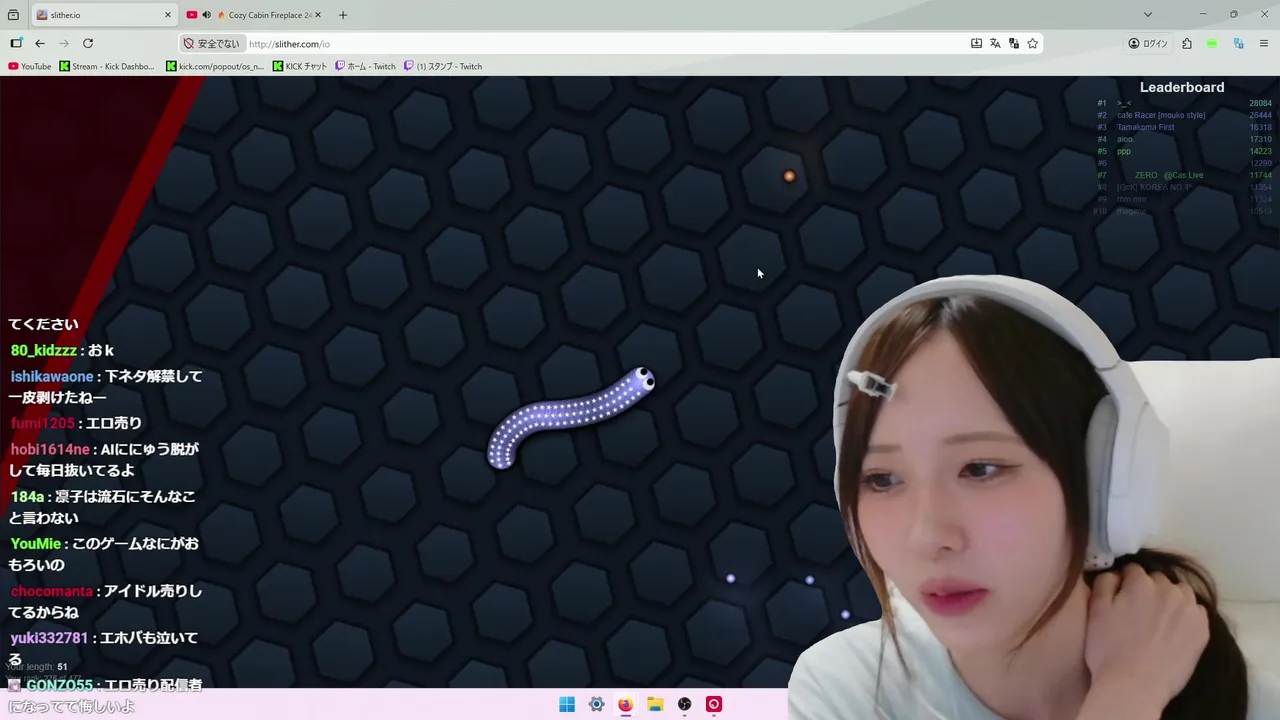1280x720 pixels.
Task: Open File Explorer from the taskbar
Action: tap(655, 704)
